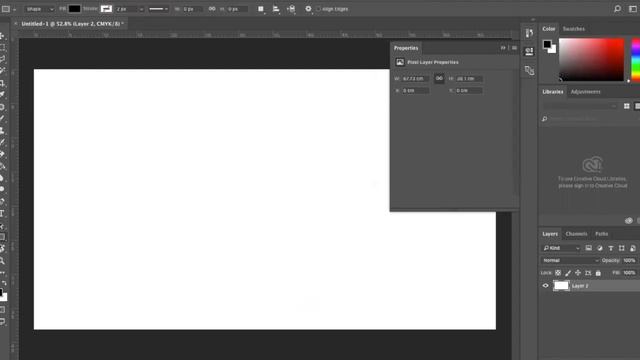Select the Clone Stamp tool
The width and height of the screenshot is (640, 360).
click(x=2, y=130)
